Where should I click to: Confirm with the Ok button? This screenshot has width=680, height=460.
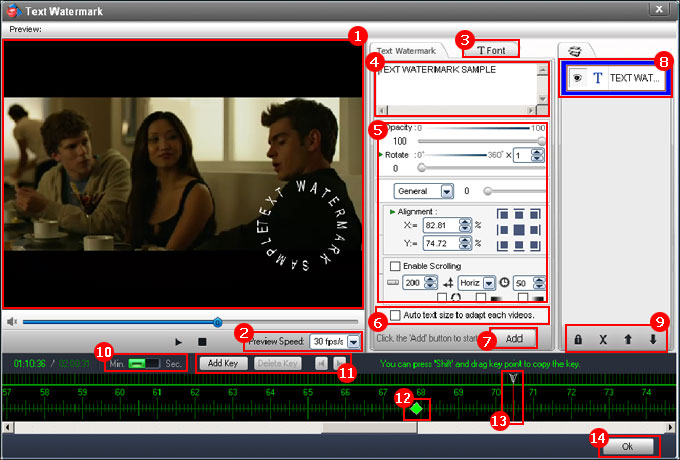tap(628, 446)
